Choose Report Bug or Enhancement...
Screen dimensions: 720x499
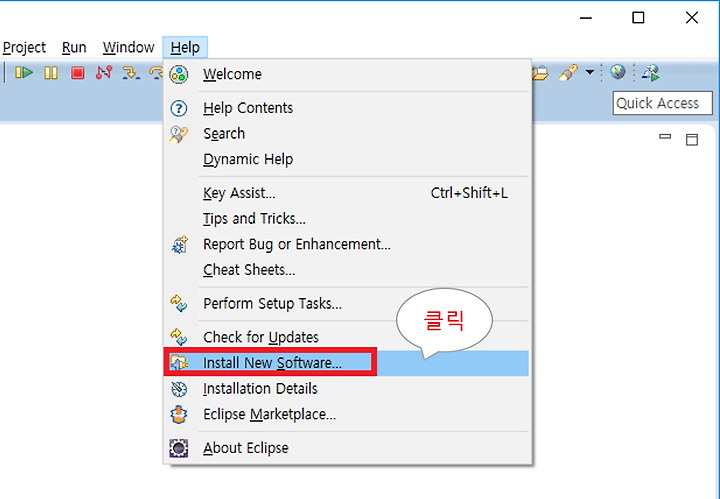point(347,244)
